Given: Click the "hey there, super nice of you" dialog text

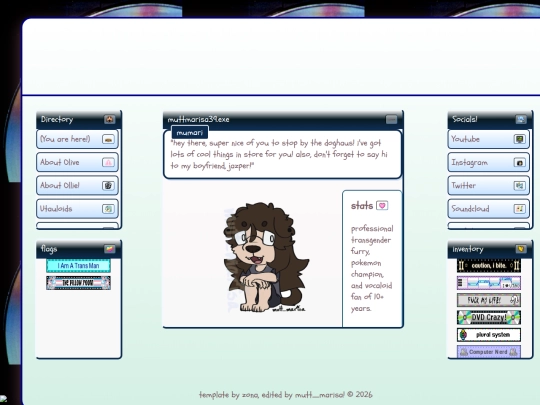Looking at the screenshot, I should [x=279, y=154].
